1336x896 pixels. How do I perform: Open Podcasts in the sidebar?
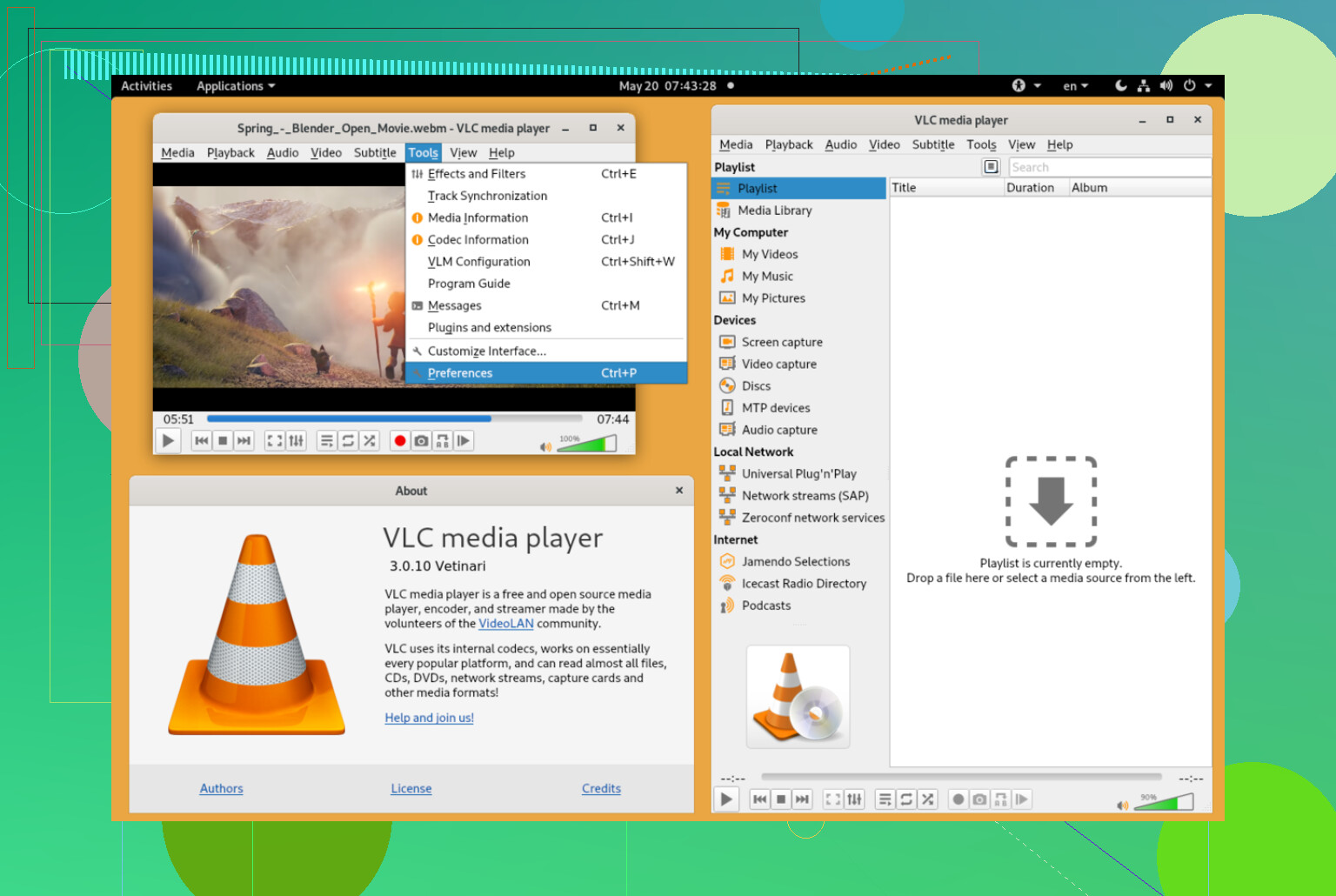point(798,605)
